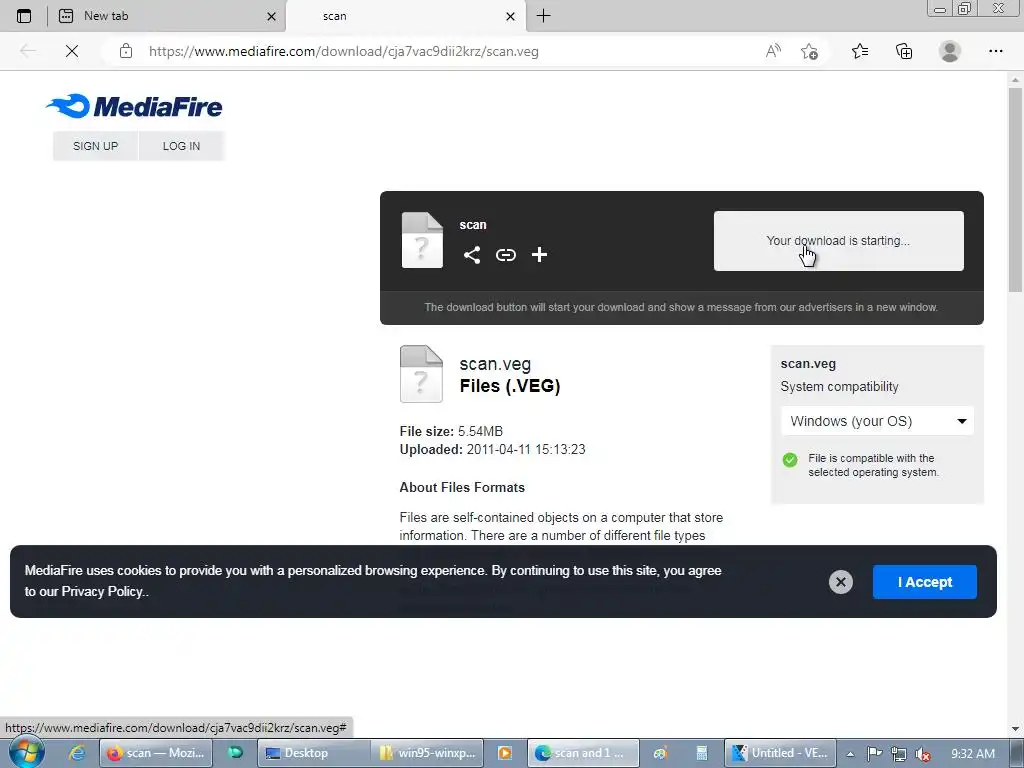The height and width of the screenshot is (768, 1024).
Task: Close the scan tab
Action: 510,16
